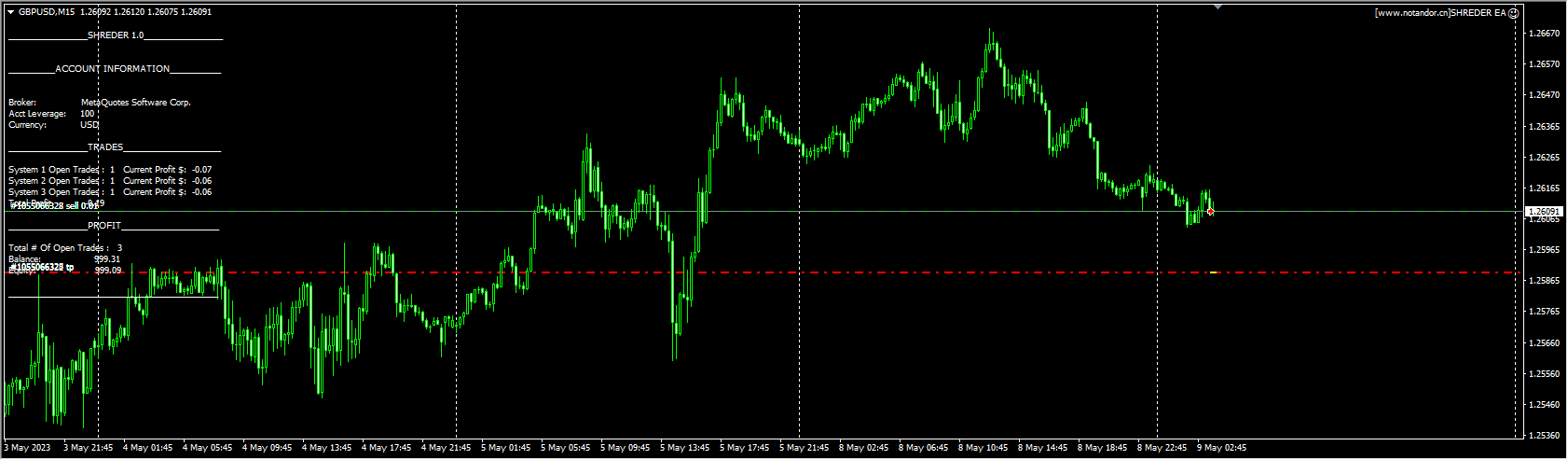The image size is (1568, 460).
Task: Click the 1.25460 price scale label
Action: point(1545,405)
